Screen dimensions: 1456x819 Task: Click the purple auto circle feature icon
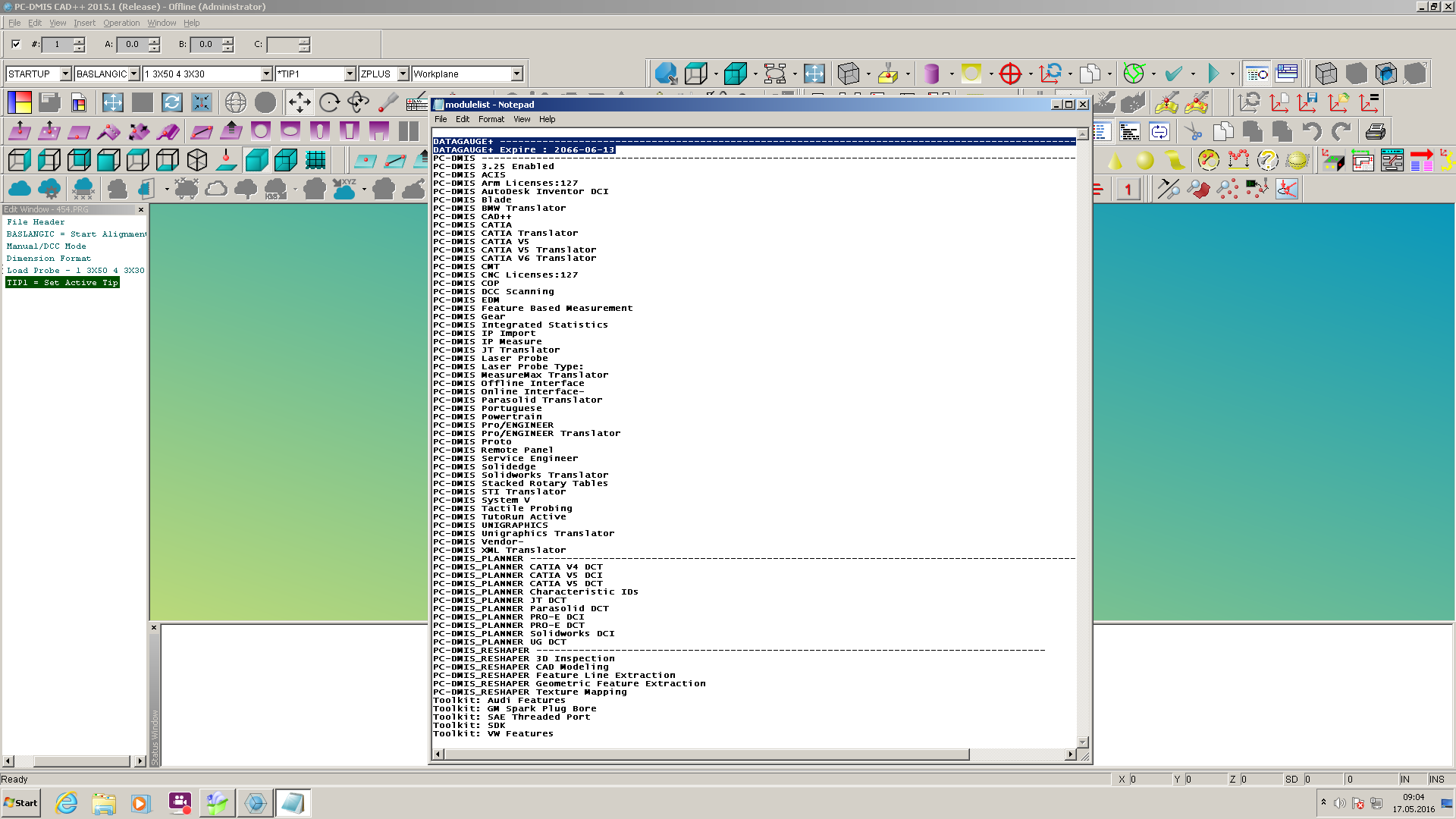(x=261, y=131)
